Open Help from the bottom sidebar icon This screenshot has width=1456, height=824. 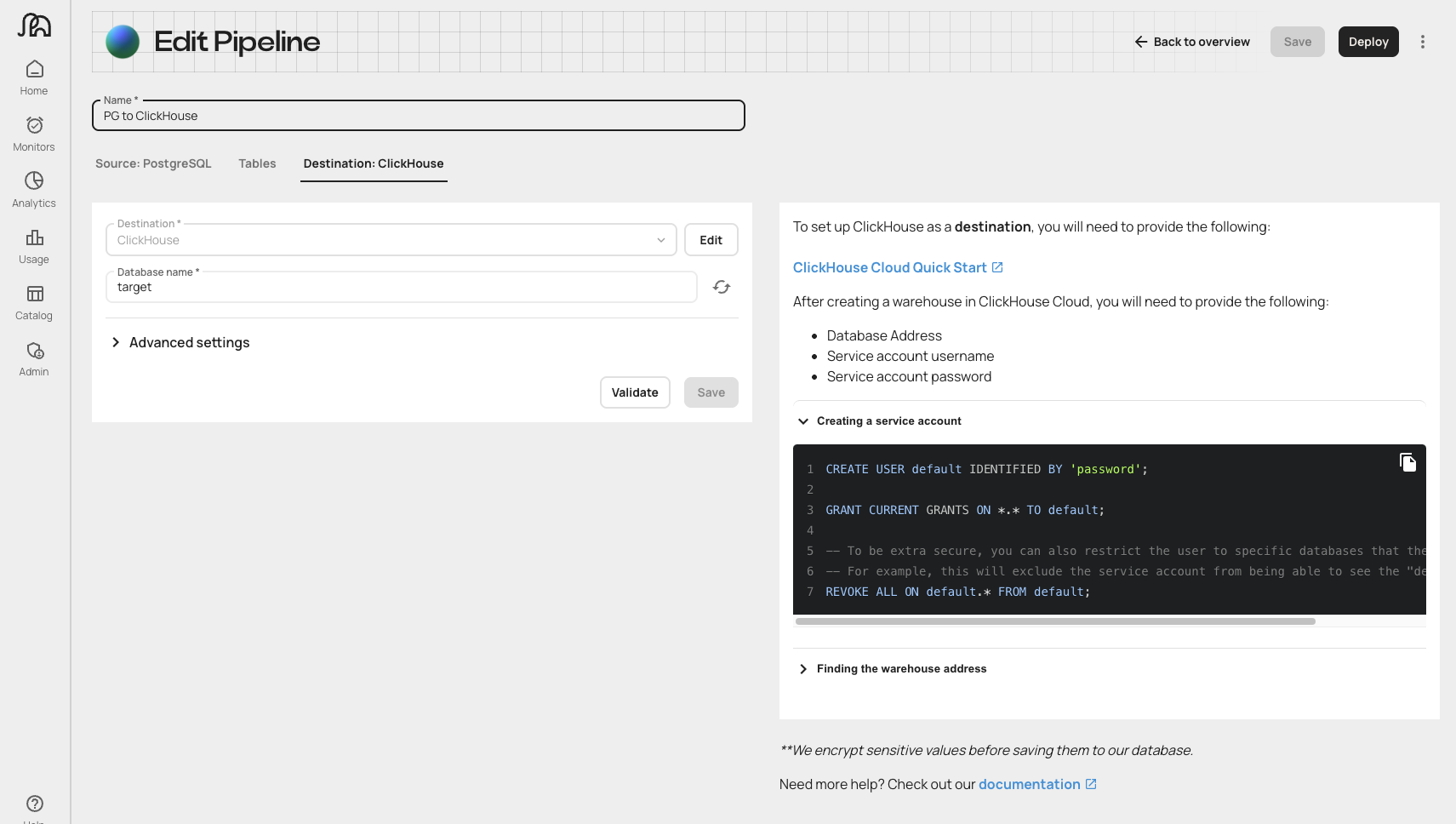click(x=34, y=803)
